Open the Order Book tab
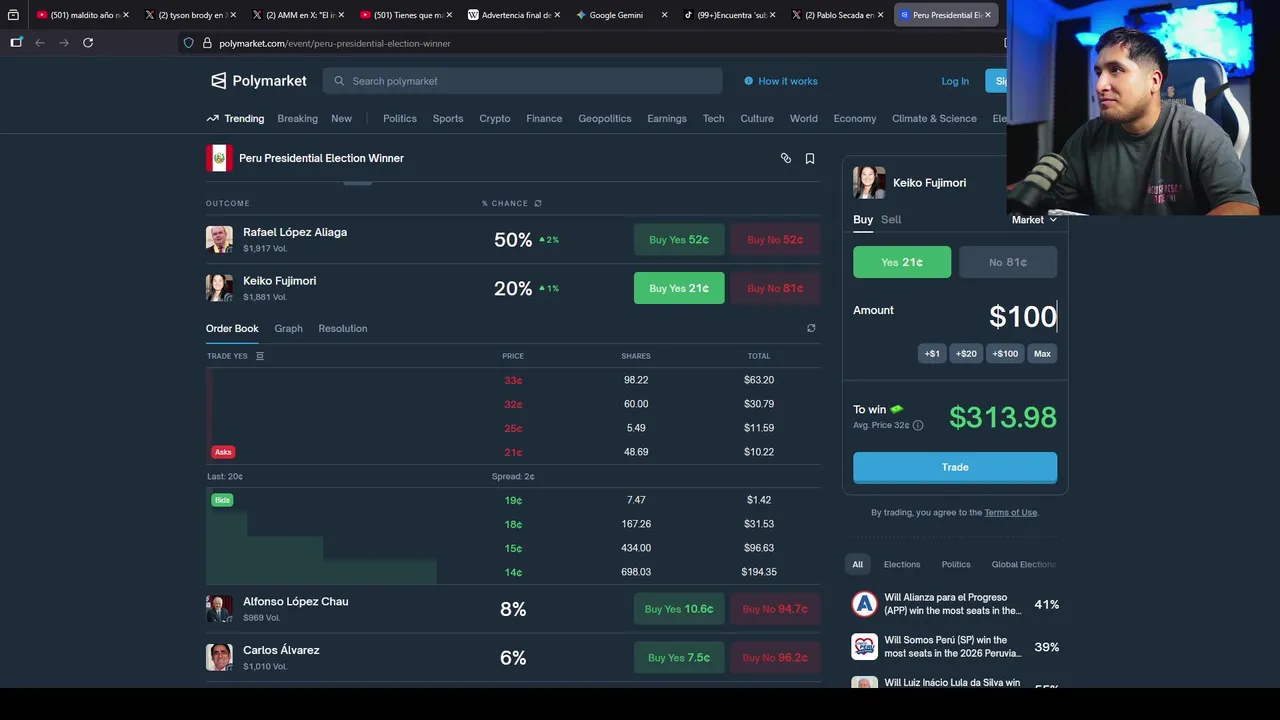This screenshot has width=1280, height=720. 232,328
